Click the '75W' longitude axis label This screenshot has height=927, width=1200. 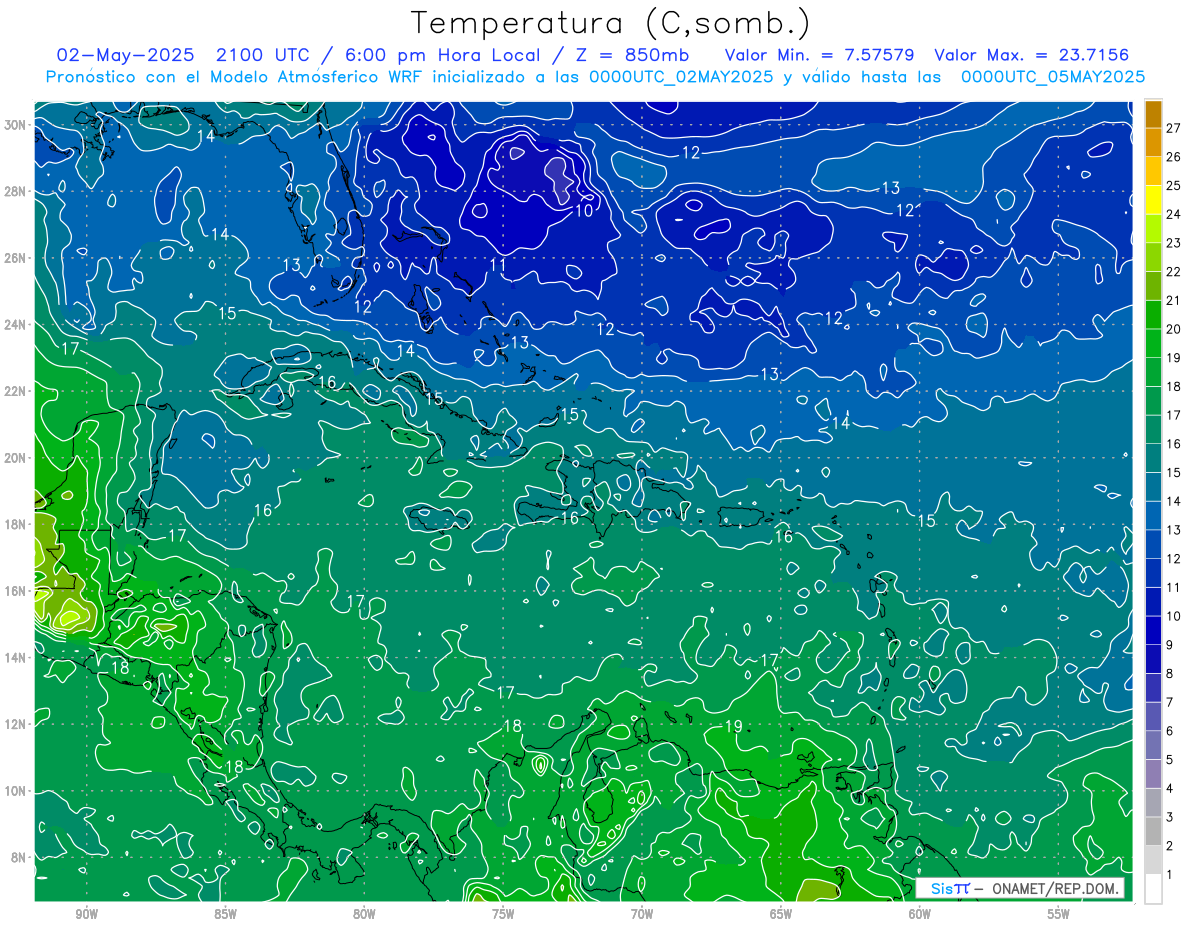coord(503,914)
